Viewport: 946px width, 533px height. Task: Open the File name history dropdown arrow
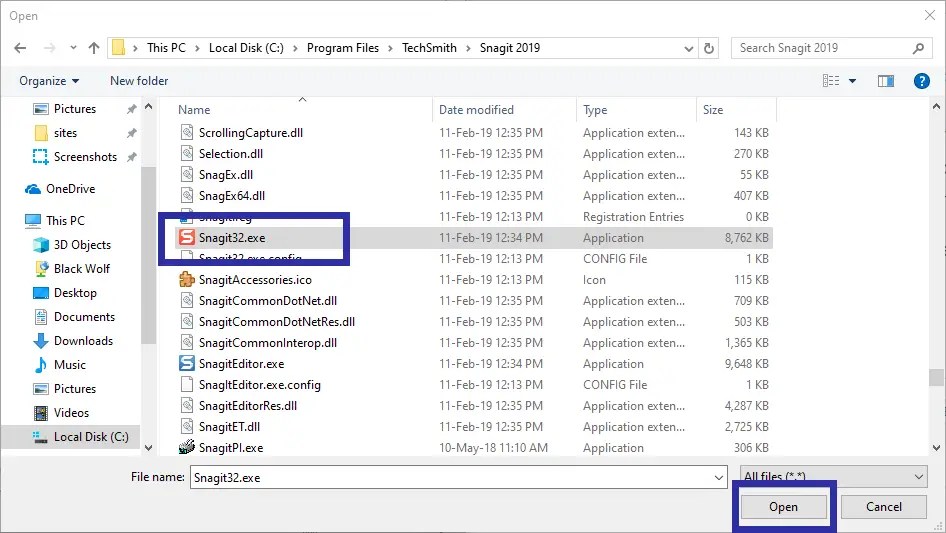[x=719, y=478]
